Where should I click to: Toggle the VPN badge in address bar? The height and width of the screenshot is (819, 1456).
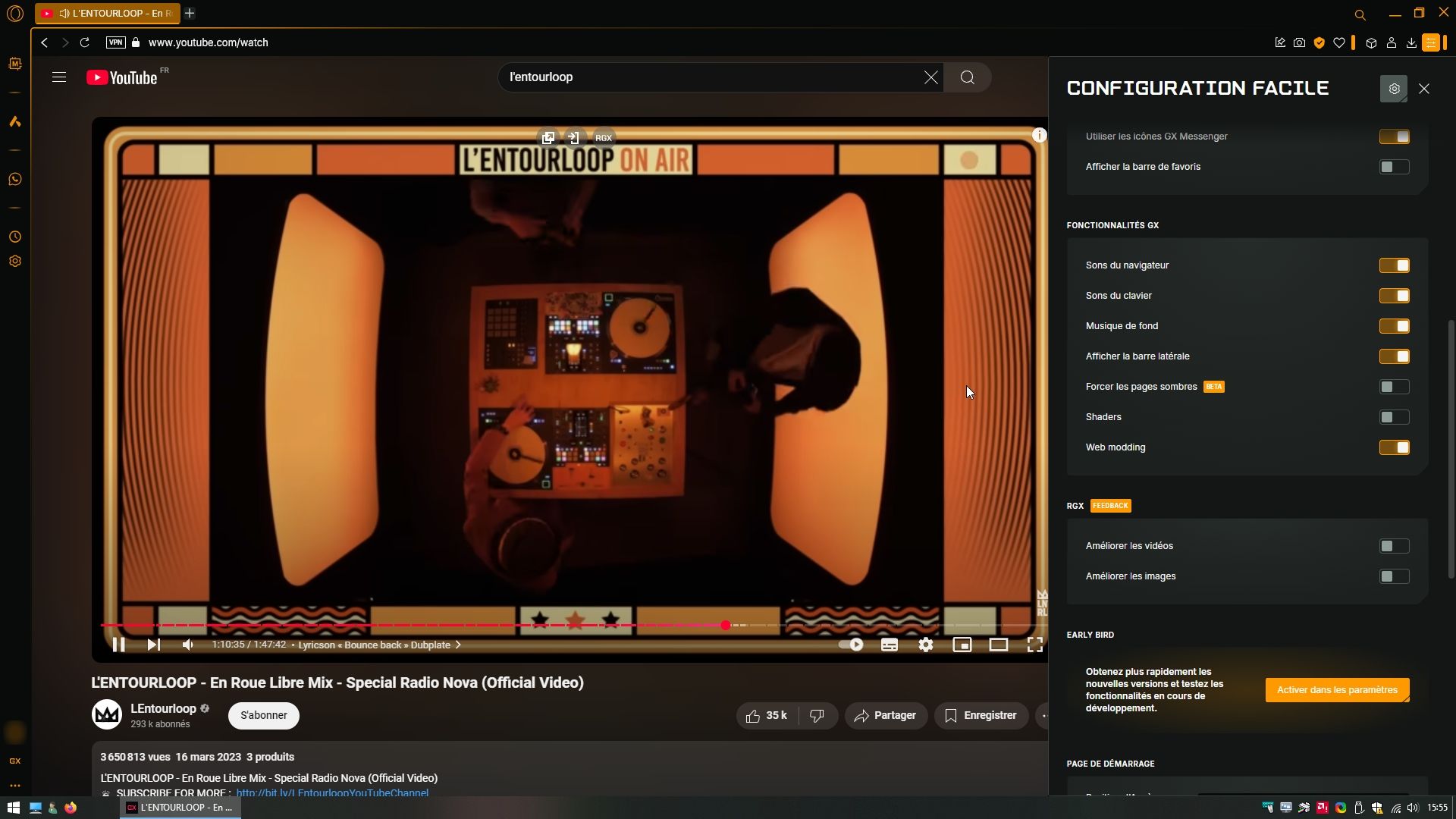pos(115,42)
